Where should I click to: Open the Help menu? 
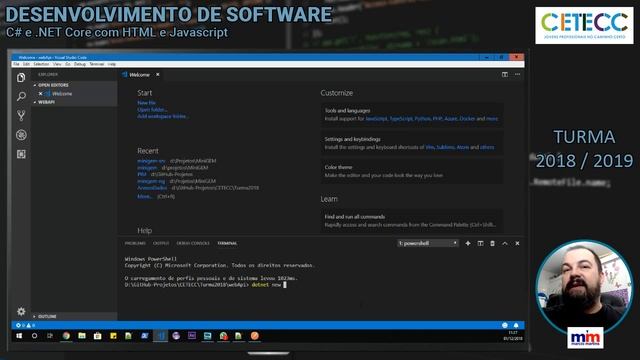click(112, 64)
